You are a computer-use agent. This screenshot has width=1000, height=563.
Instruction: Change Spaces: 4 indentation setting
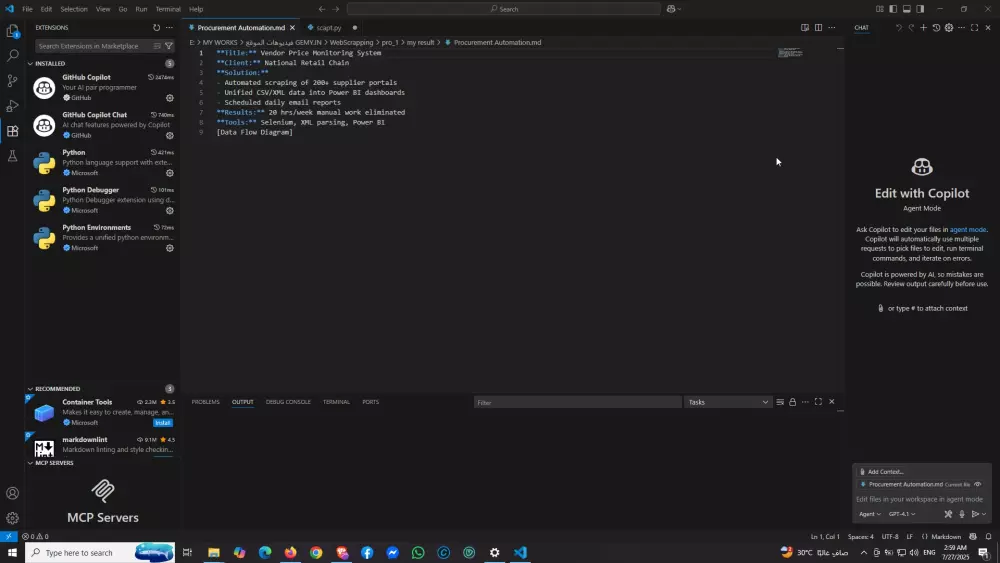pos(860,536)
